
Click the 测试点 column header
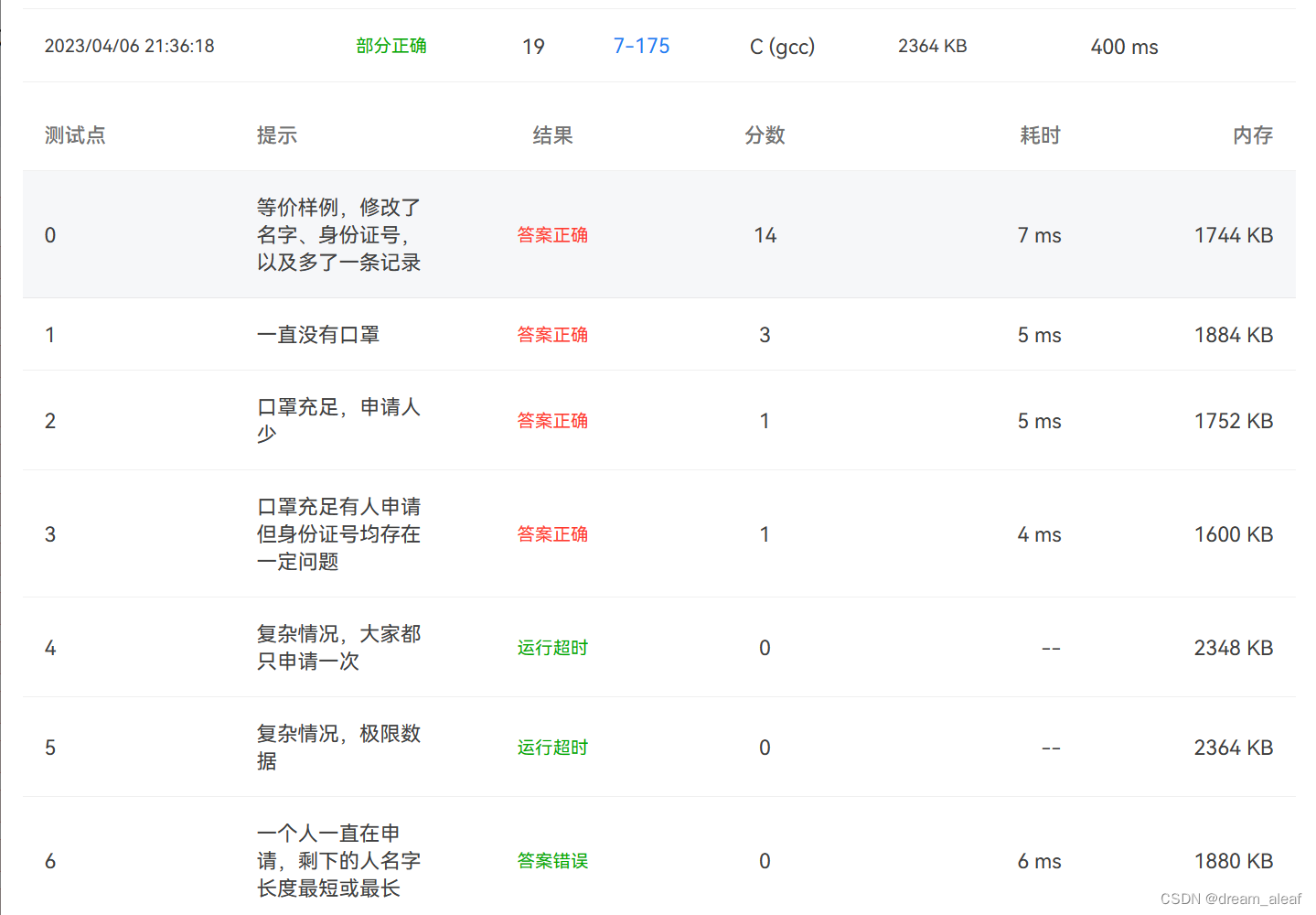(x=75, y=135)
